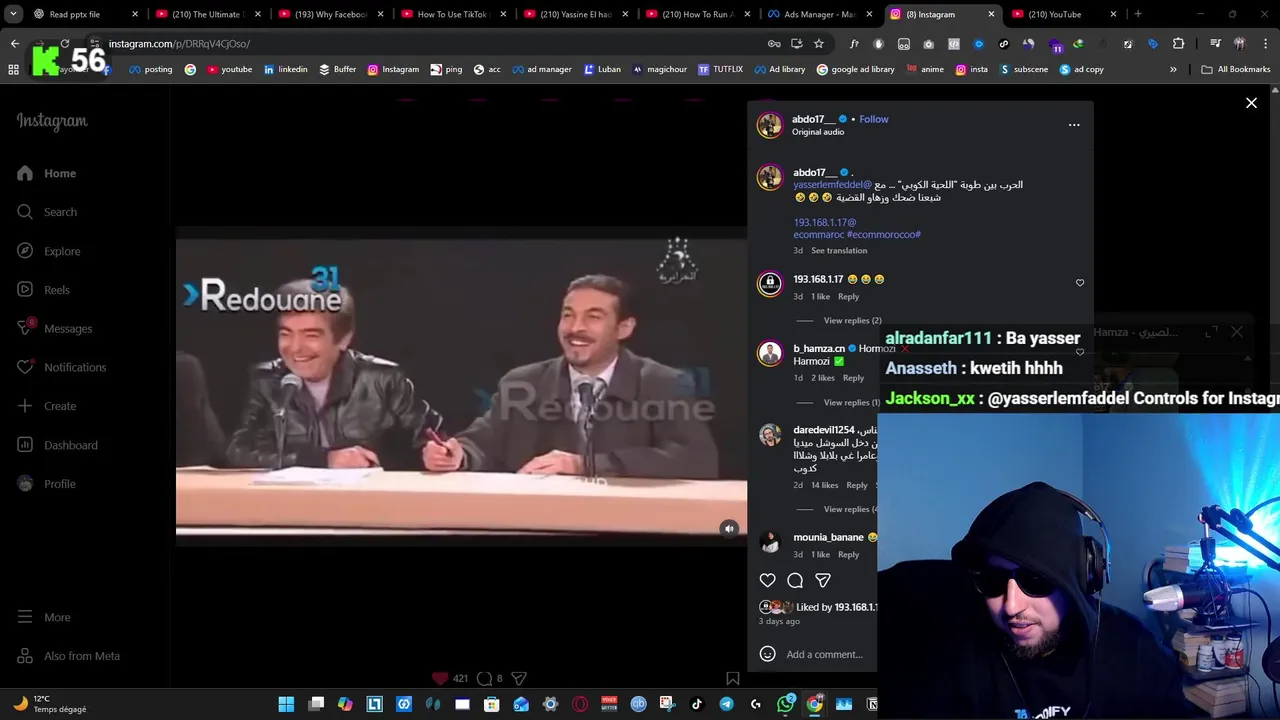Like the 193.168.1.17 comment

(1080, 283)
